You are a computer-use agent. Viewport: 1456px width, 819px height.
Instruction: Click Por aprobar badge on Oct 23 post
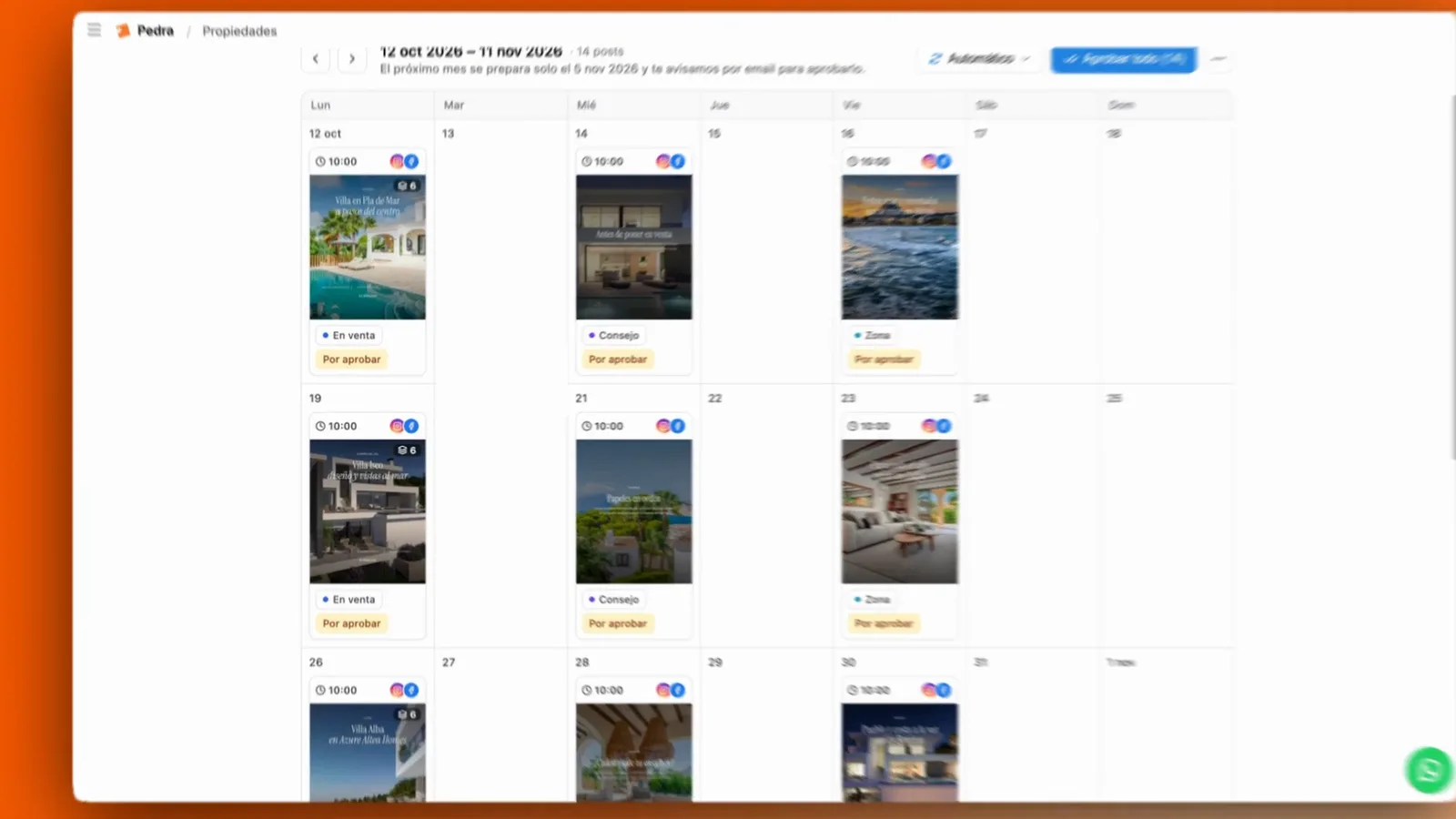click(884, 623)
